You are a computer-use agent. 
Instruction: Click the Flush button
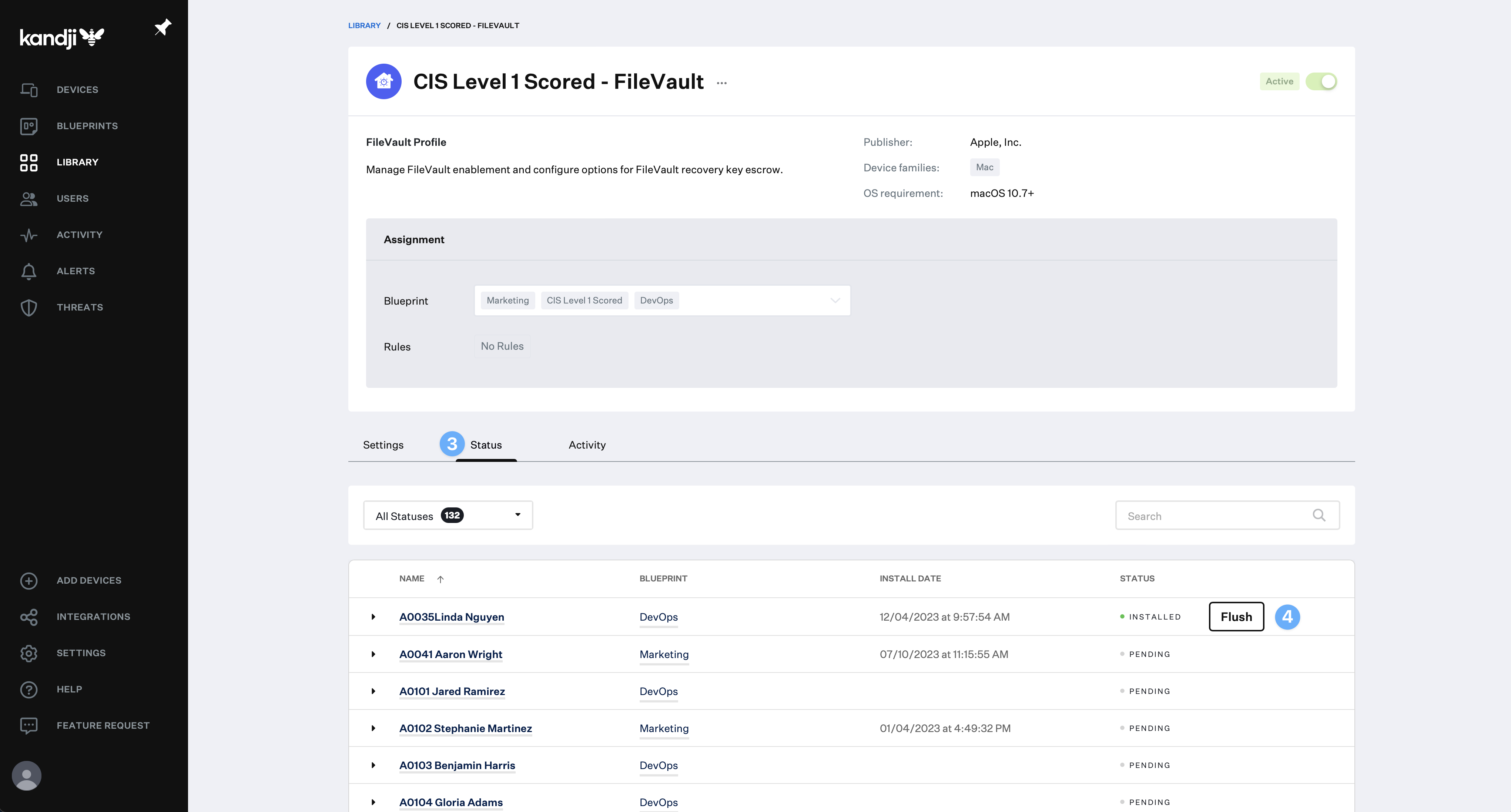(1236, 617)
